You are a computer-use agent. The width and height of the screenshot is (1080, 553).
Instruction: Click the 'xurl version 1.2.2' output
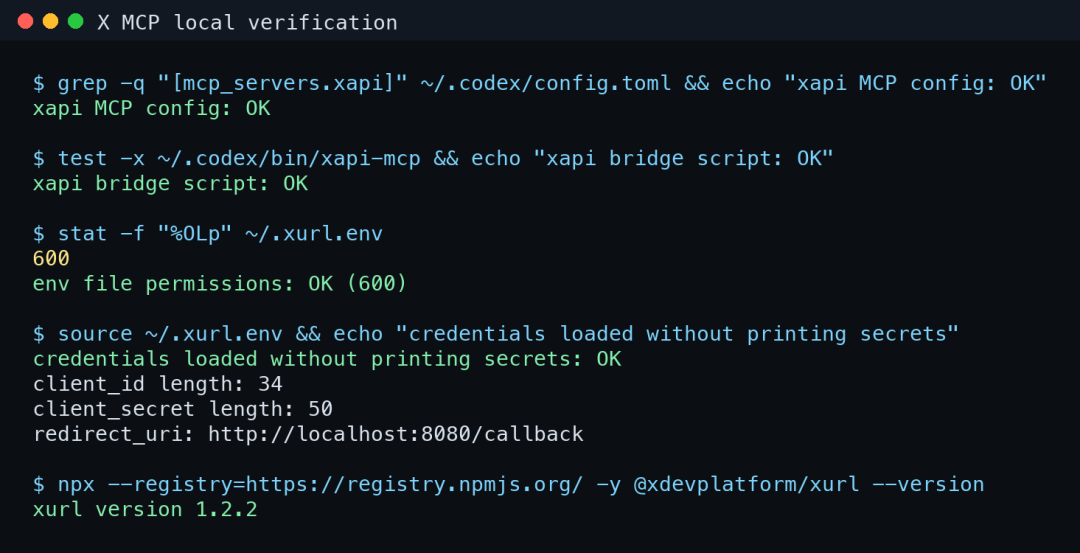click(145, 510)
